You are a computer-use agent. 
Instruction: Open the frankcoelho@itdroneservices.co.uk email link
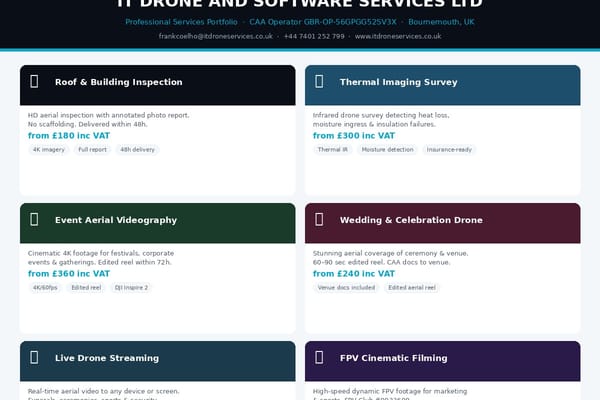pyautogui.click(x=216, y=36)
